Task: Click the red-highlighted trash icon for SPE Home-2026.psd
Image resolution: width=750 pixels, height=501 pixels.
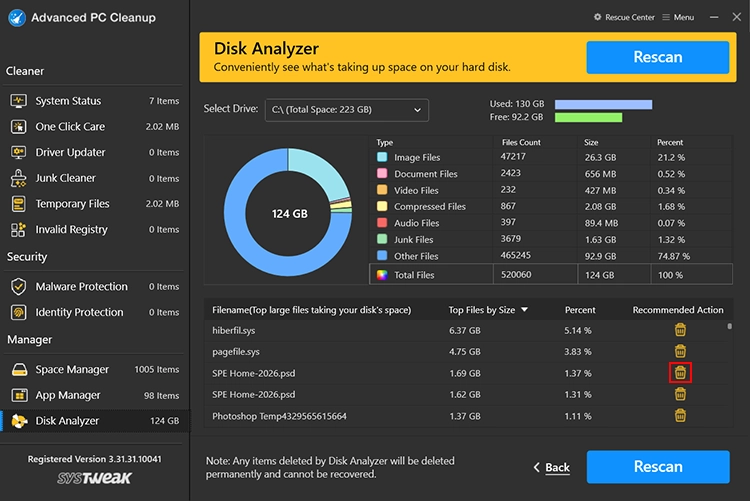Action: tap(680, 373)
